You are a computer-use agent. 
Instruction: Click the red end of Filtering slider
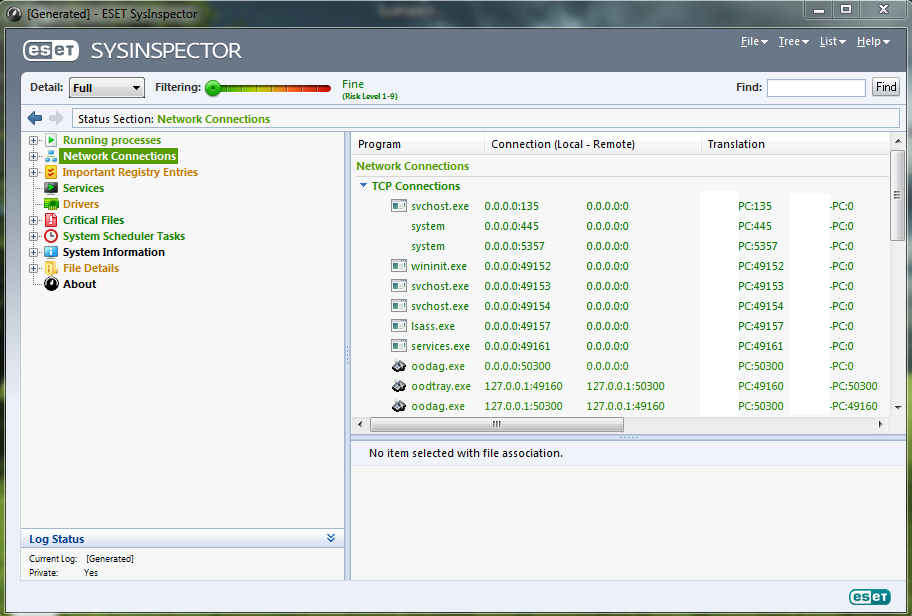coord(325,88)
